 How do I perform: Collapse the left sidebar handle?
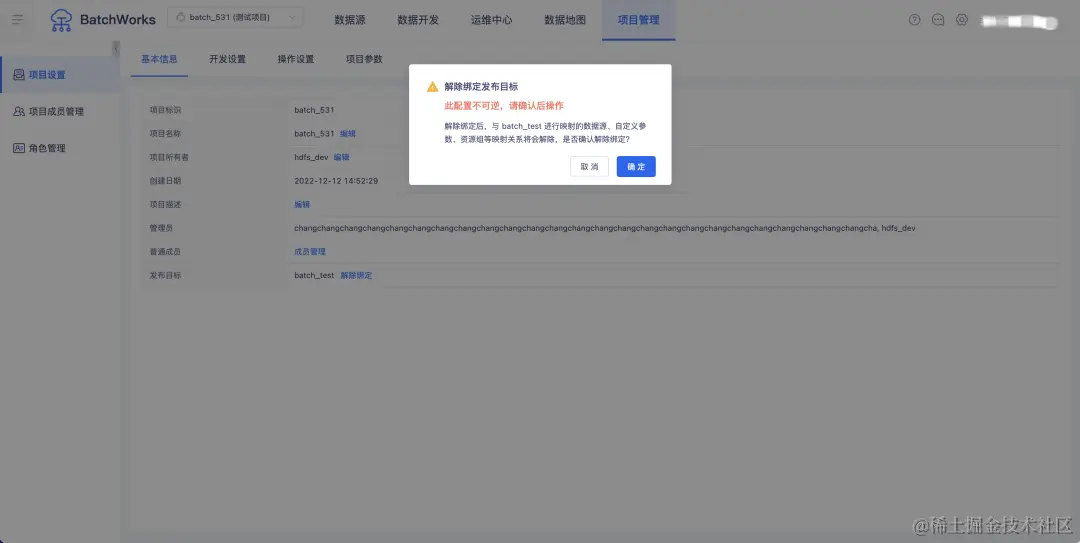[116, 48]
